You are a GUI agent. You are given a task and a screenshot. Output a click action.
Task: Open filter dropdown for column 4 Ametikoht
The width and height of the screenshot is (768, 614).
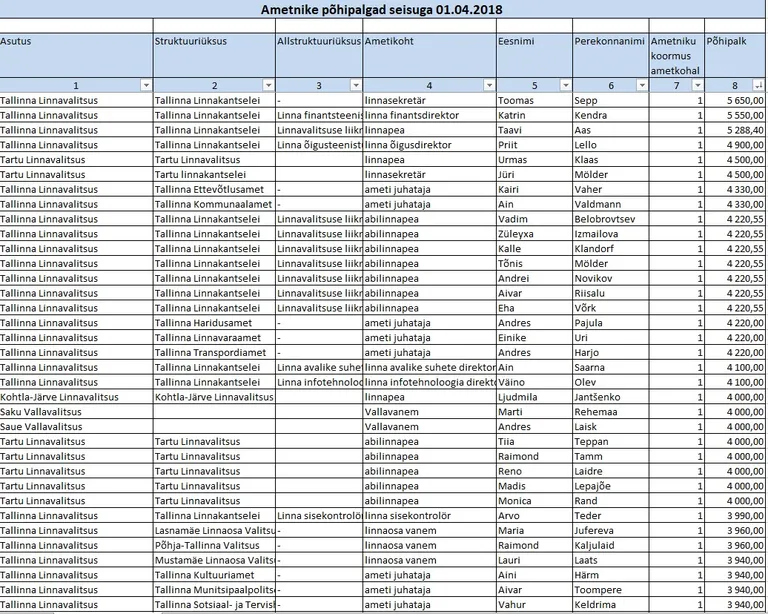[489, 85]
